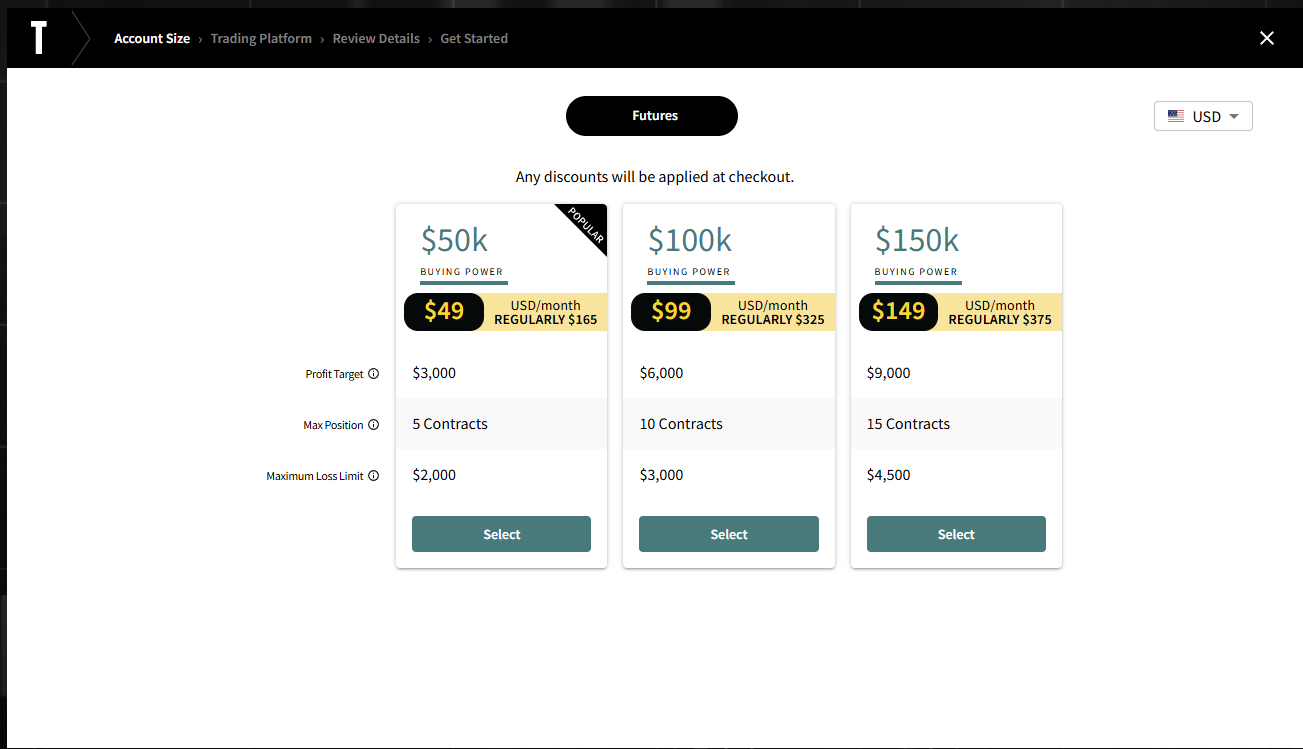Go to Review Details step
Image resolution: width=1303 pixels, height=749 pixels.
[376, 39]
